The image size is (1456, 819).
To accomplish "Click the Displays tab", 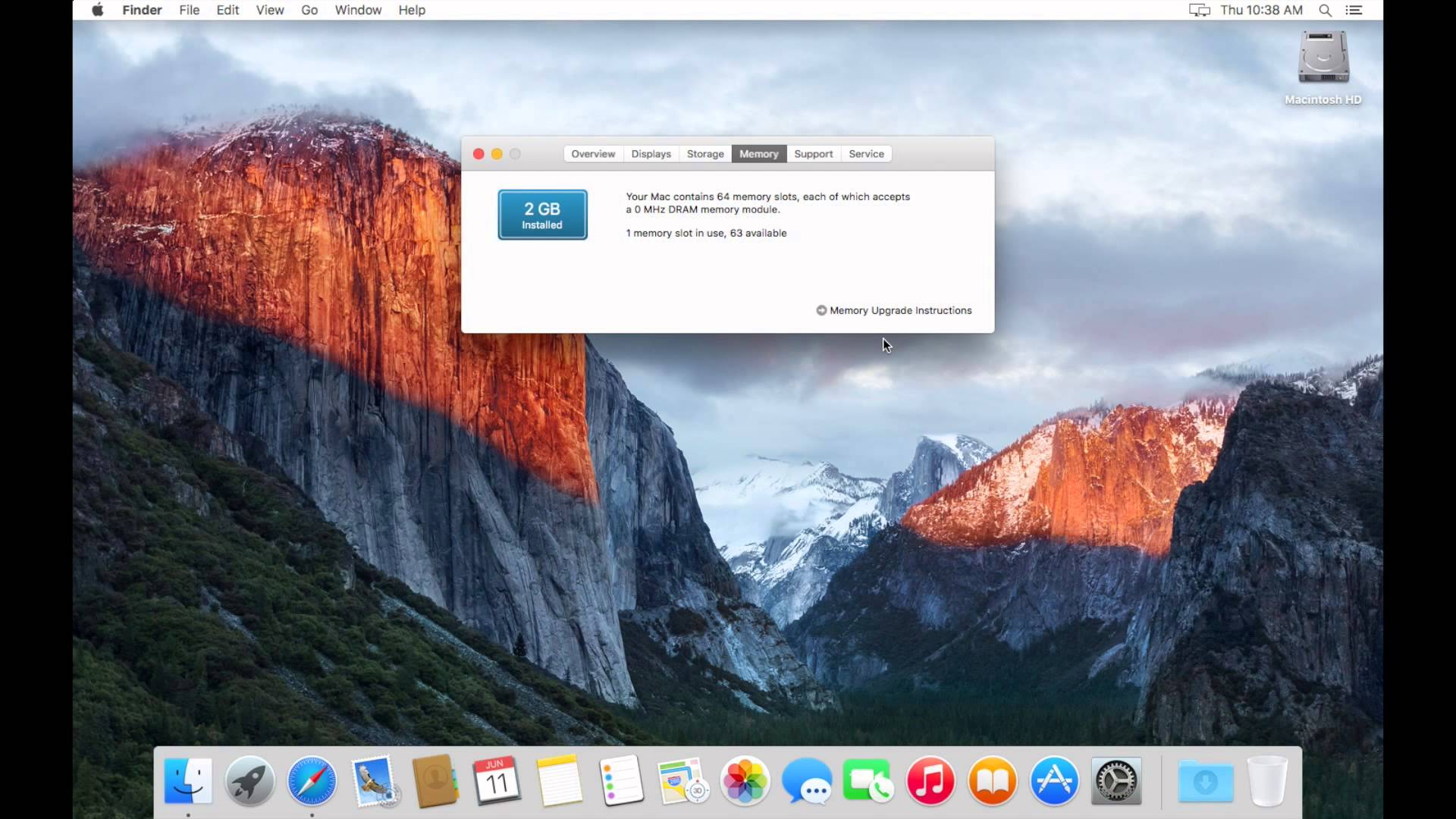I will (651, 153).
